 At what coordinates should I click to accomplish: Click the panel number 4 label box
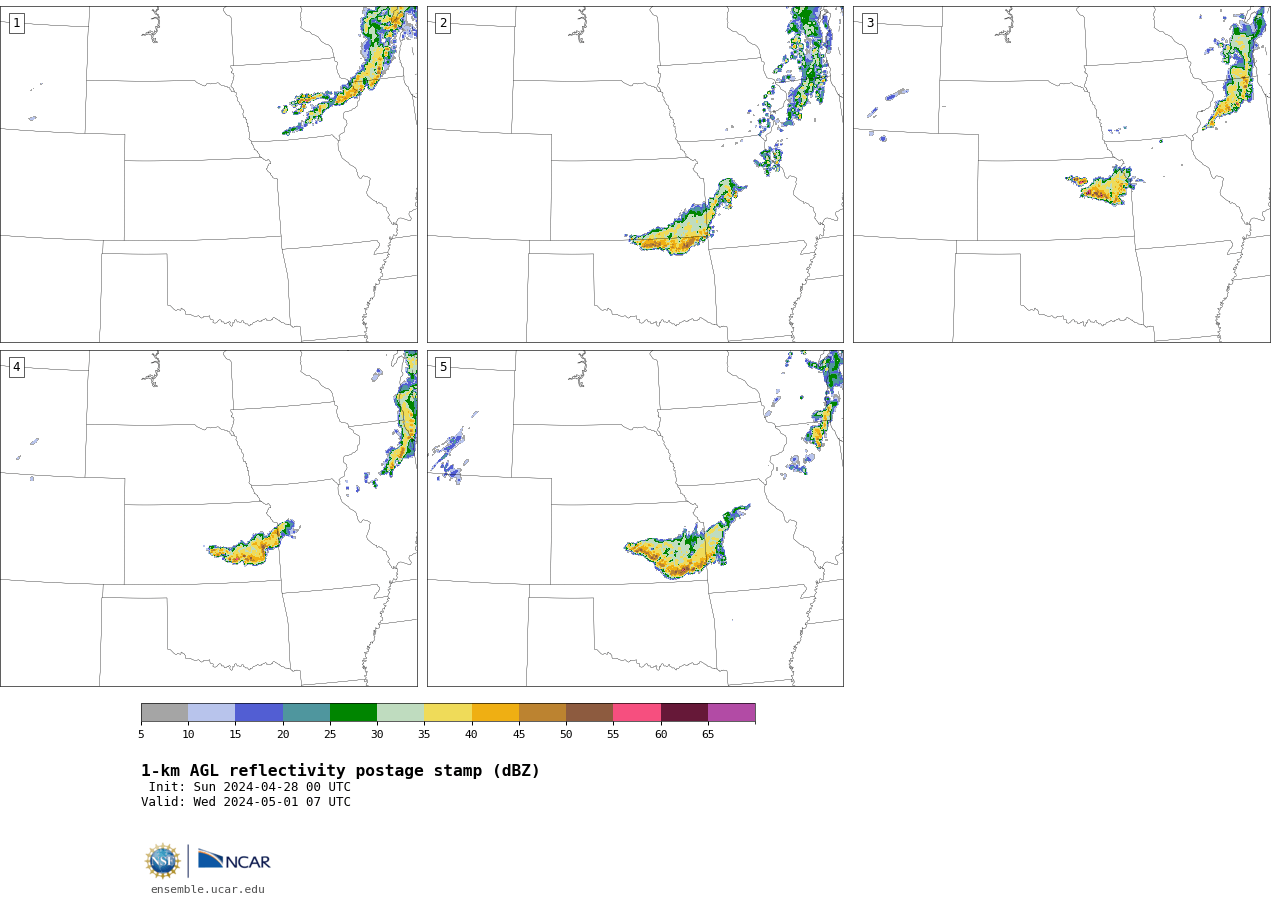pos(16,367)
